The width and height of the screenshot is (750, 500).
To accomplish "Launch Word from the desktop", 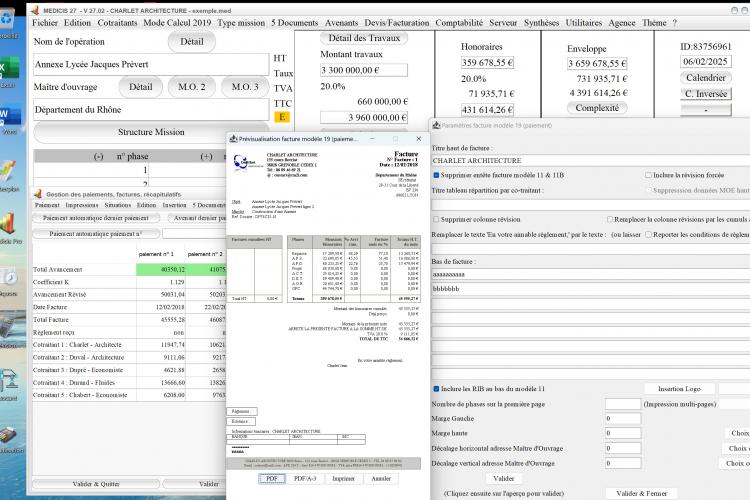I will 10,115.
